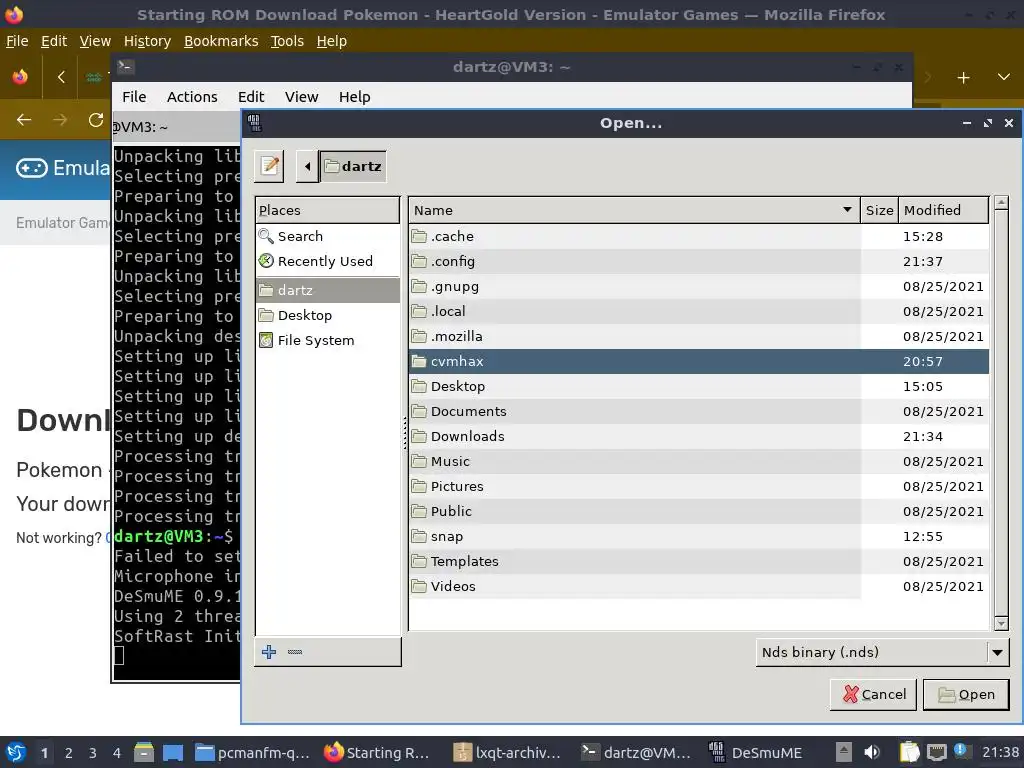Select the Desktop folder icon in file list

click(x=419, y=387)
